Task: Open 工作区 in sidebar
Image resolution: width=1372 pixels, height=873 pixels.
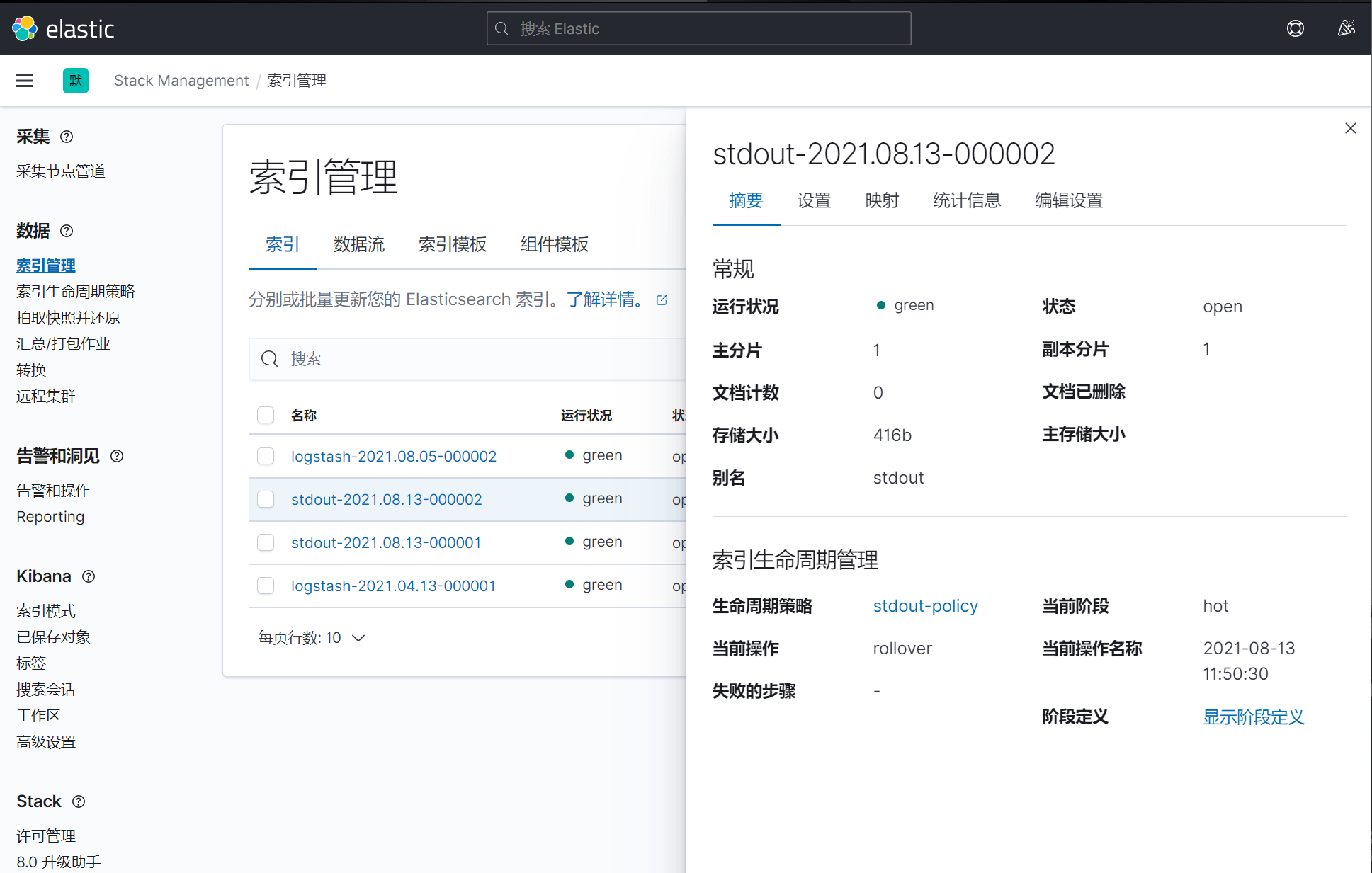Action: click(38, 715)
